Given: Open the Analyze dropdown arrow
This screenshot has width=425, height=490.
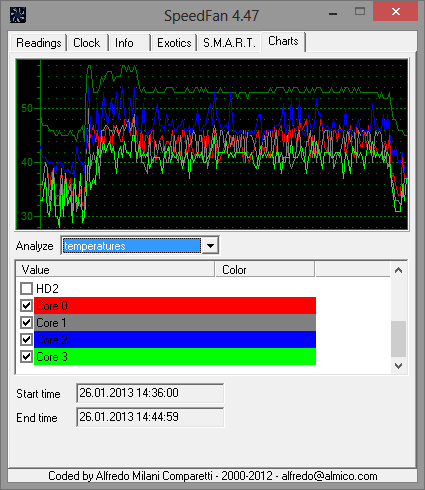Looking at the screenshot, I should coord(210,246).
